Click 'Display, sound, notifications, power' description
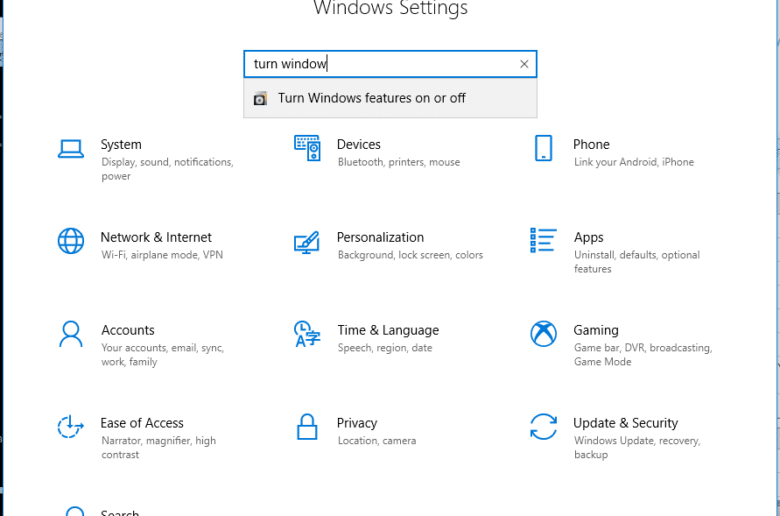780x516 pixels. (167, 169)
